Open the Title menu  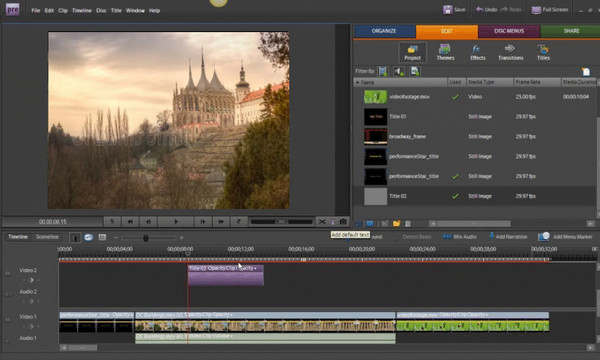(x=116, y=10)
